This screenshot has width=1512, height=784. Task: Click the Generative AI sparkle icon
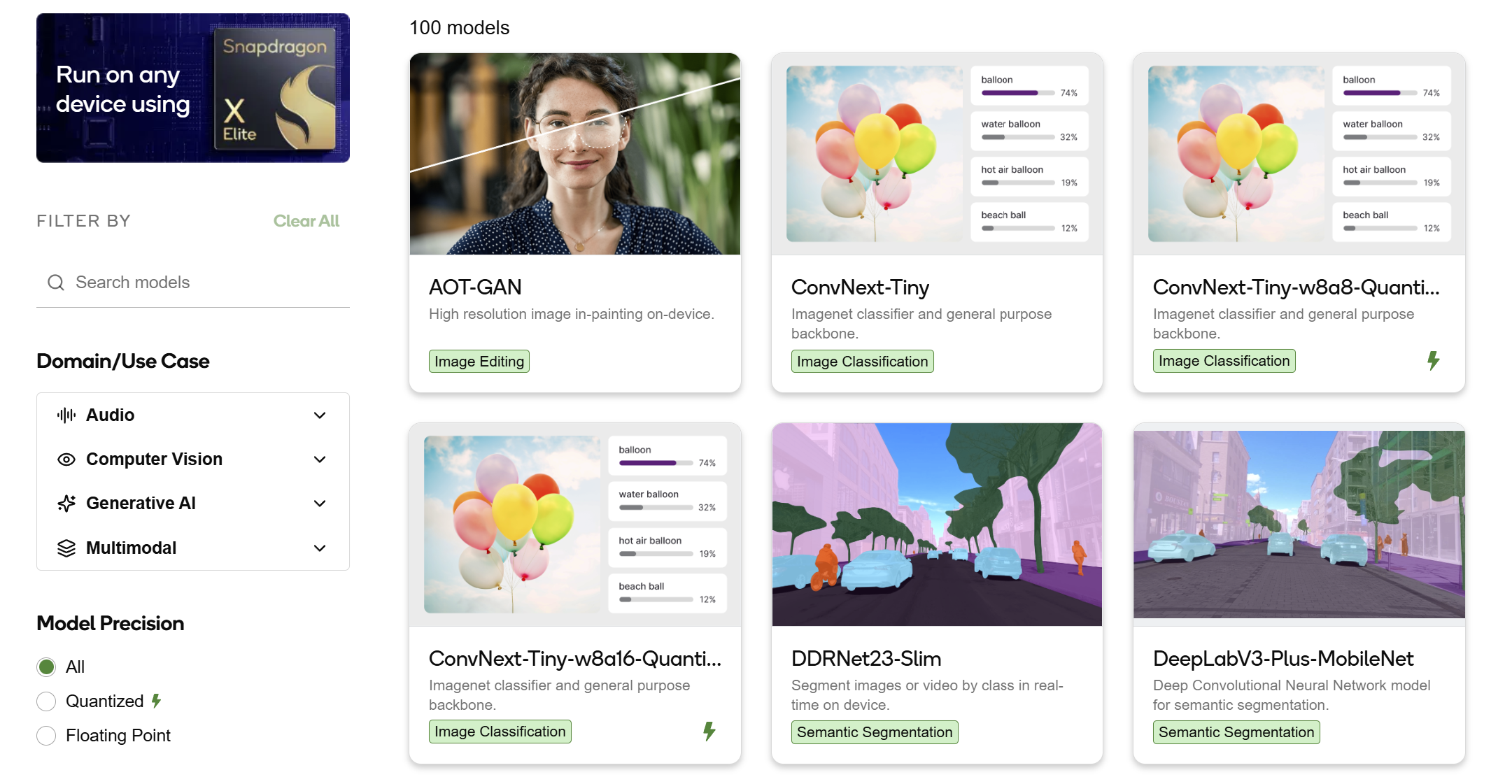tap(66, 504)
